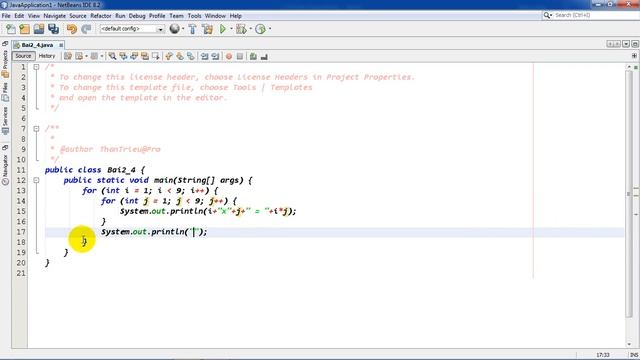The height and width of the screenshot is (360, 640).
Task: Select the Bai2_4.java editor tab
Action: (37, 45)
